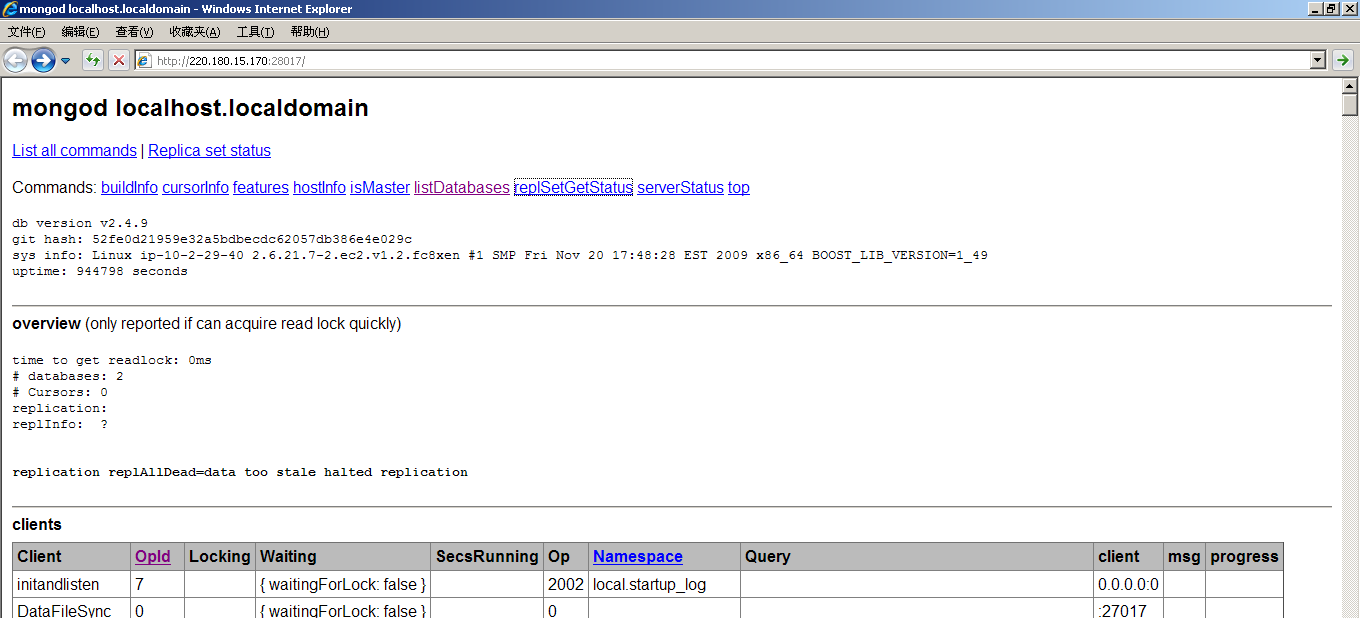1360x618 pixels.
Task: Open the 编辑(E) menu
Action: [x=81, y=32]
